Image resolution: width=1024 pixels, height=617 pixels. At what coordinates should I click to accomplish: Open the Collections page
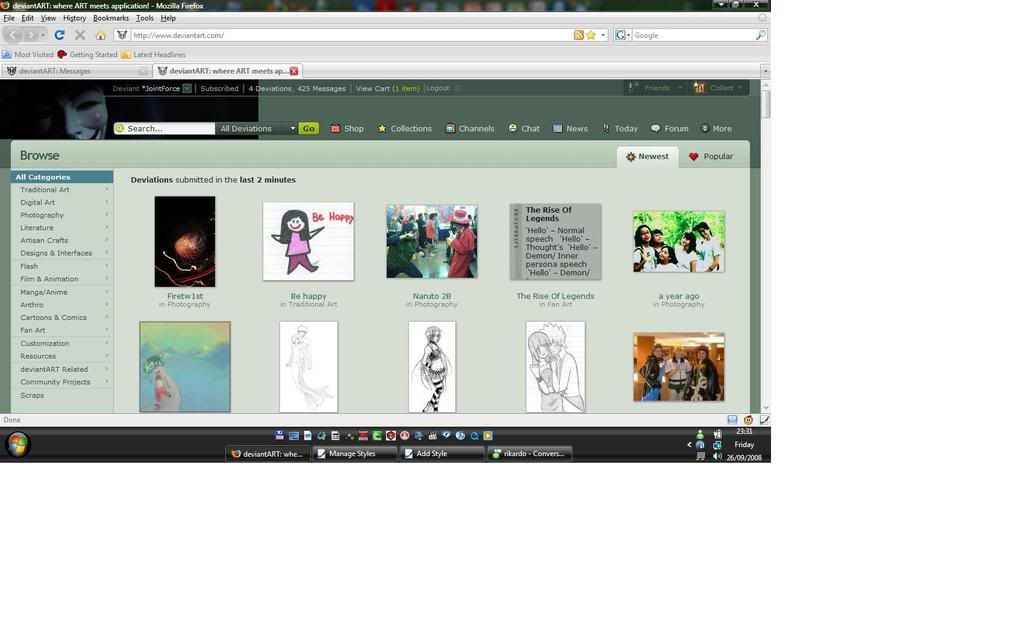coord(404,128)
